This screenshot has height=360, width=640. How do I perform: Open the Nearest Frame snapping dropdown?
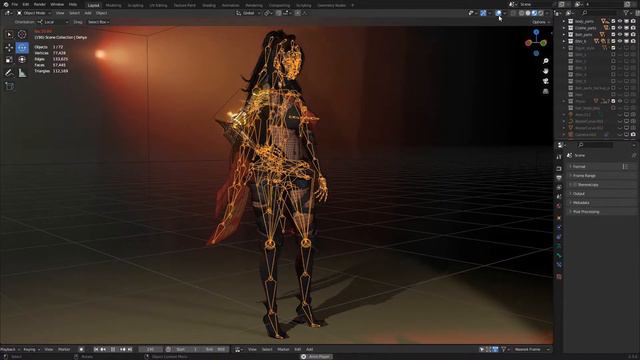[531, 349]
